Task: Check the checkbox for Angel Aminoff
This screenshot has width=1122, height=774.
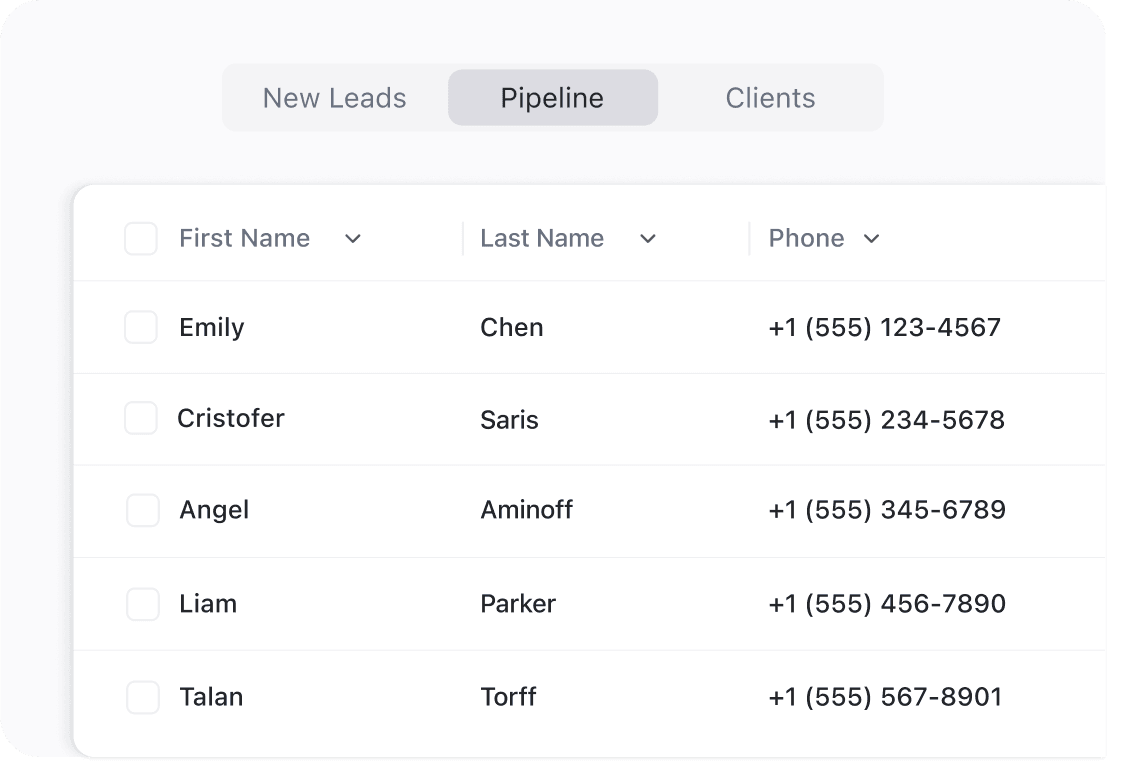Action: 143,510
